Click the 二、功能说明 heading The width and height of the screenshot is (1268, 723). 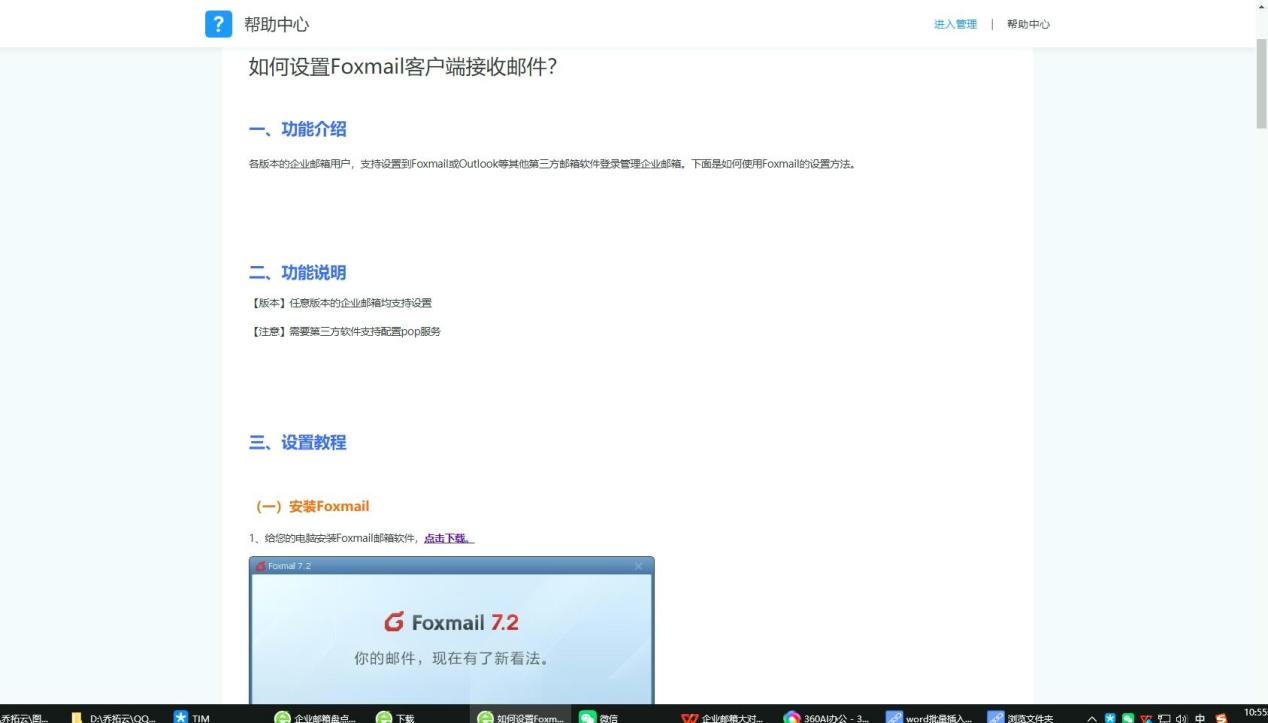click(298, 273)
